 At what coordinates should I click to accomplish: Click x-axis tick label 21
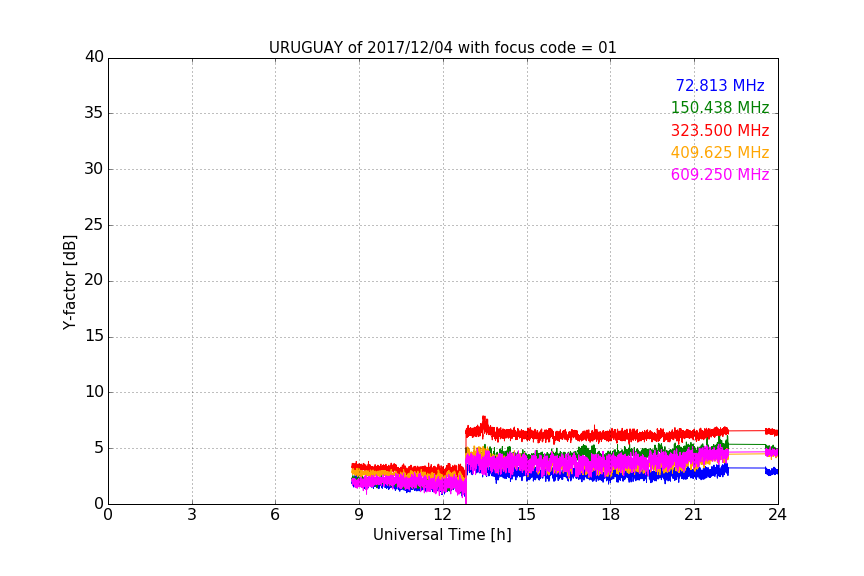(694, 515)
